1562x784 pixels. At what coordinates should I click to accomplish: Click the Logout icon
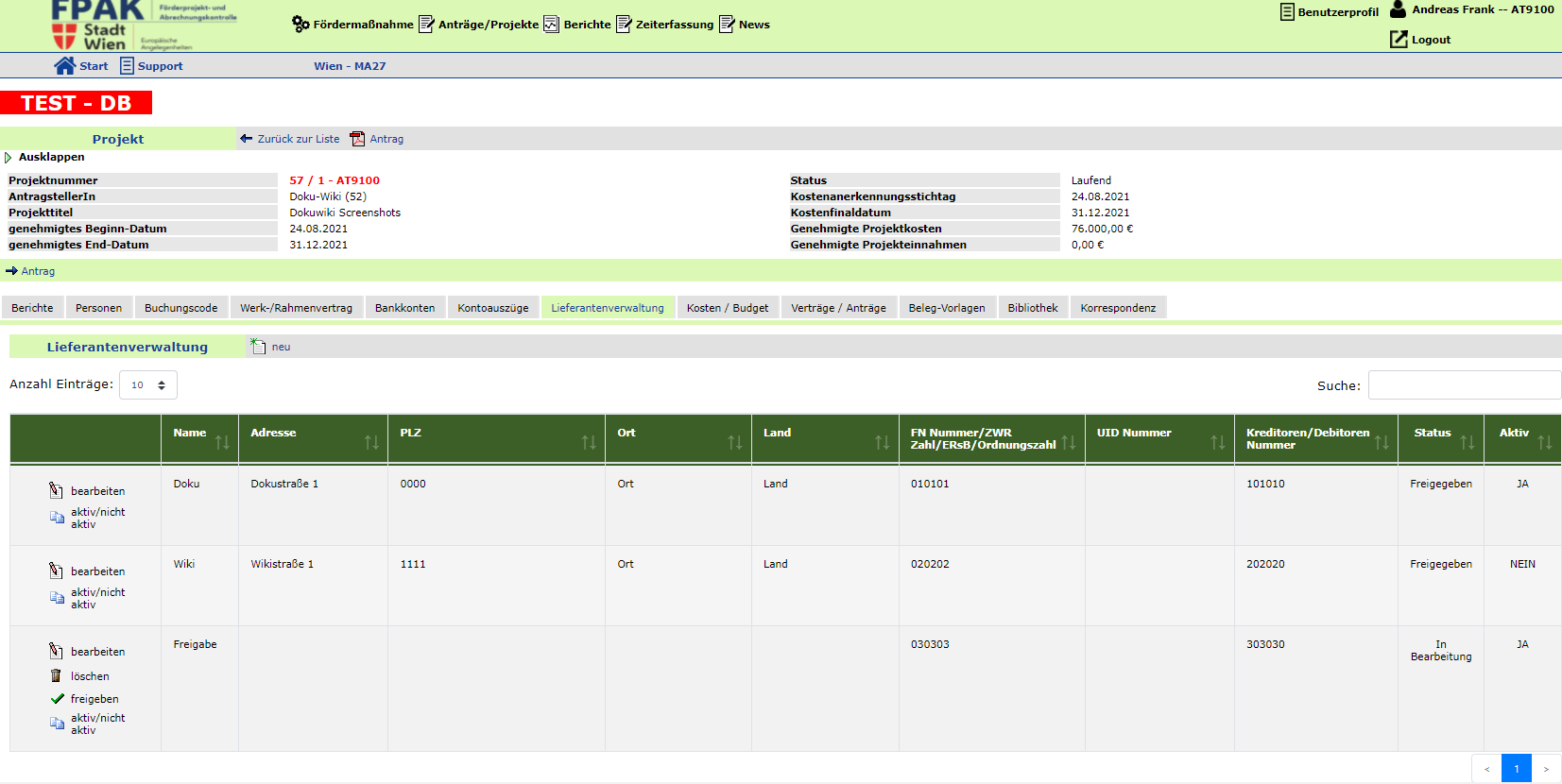coord(1399,40)
